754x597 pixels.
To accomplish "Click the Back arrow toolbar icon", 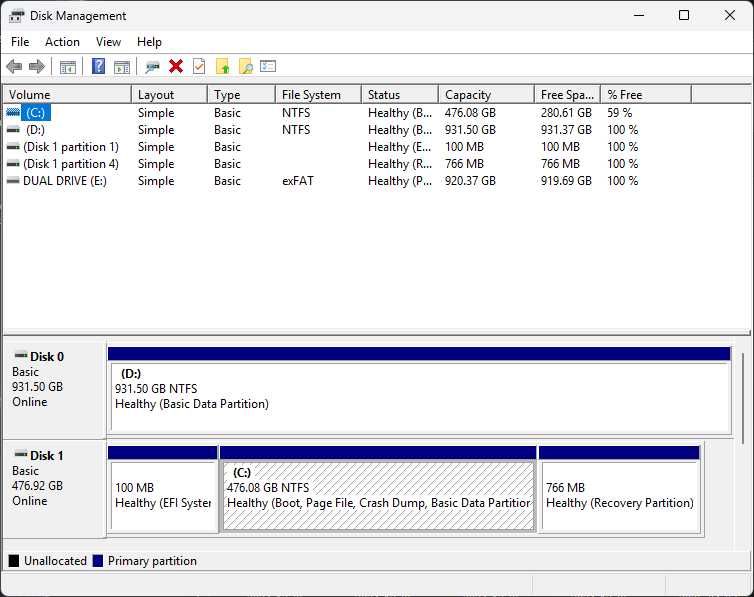I will (x=14, y=67).
